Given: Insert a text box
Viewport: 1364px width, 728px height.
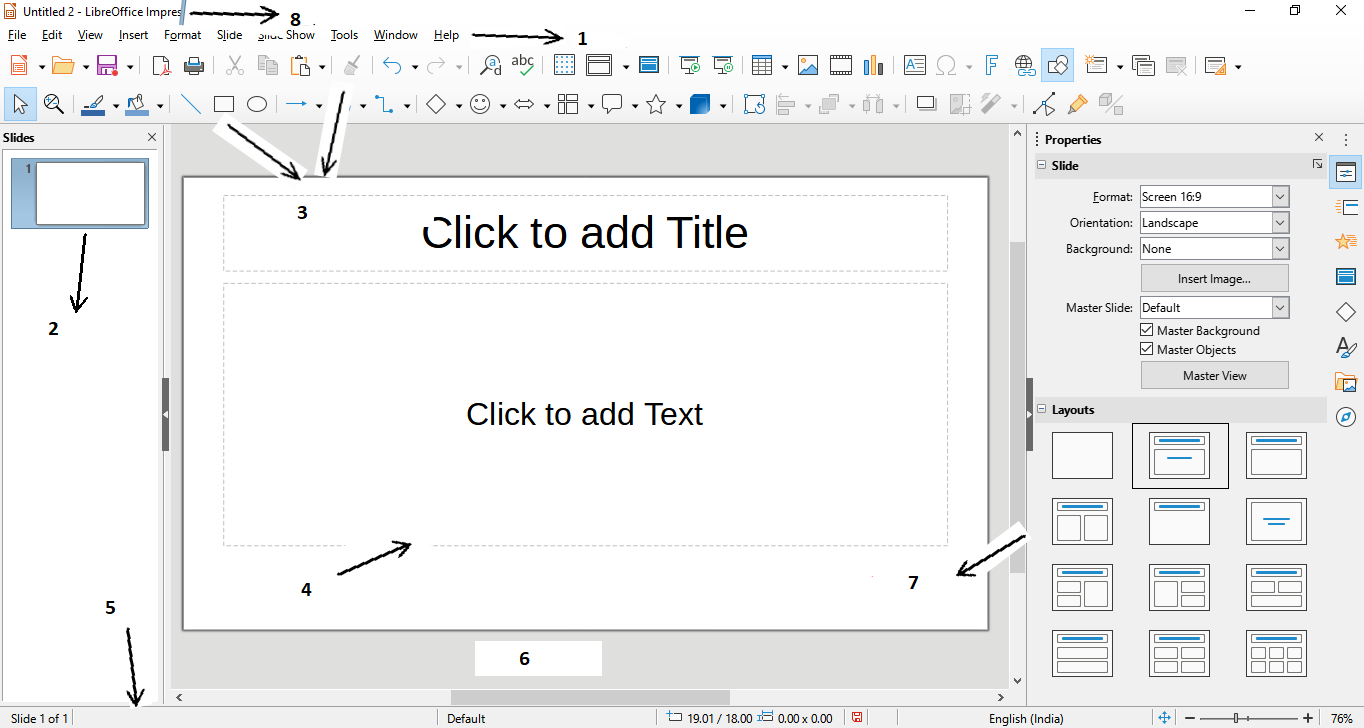Looking at the screenshot, I should (x=914, y=65).
